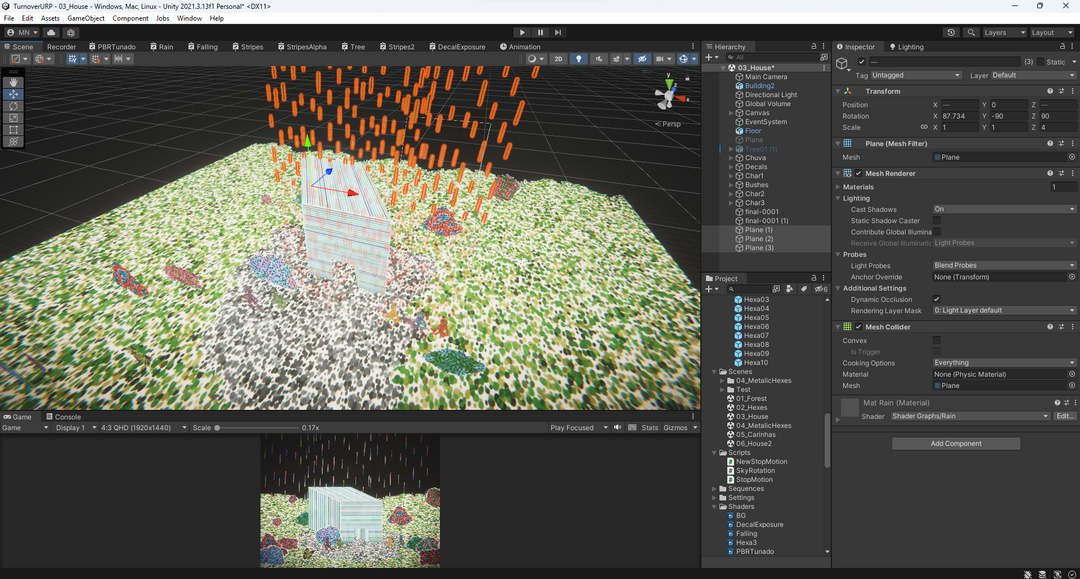Start Play mode with the Play button
The image size is (1080, 579).
pyautogui.click(x=522, y=32)
